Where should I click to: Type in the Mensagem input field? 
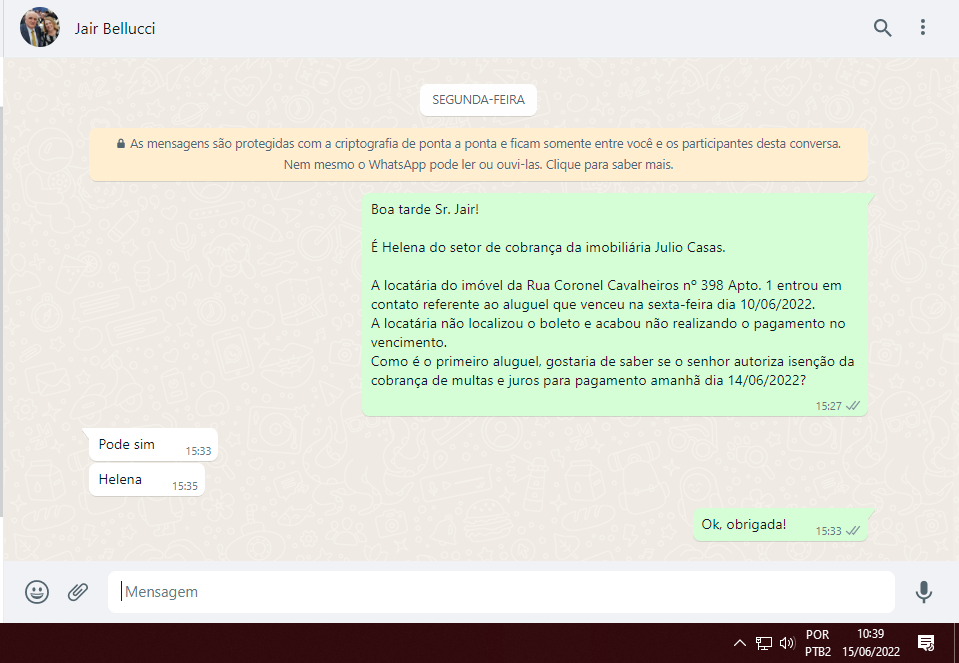[x=500, y=592]
